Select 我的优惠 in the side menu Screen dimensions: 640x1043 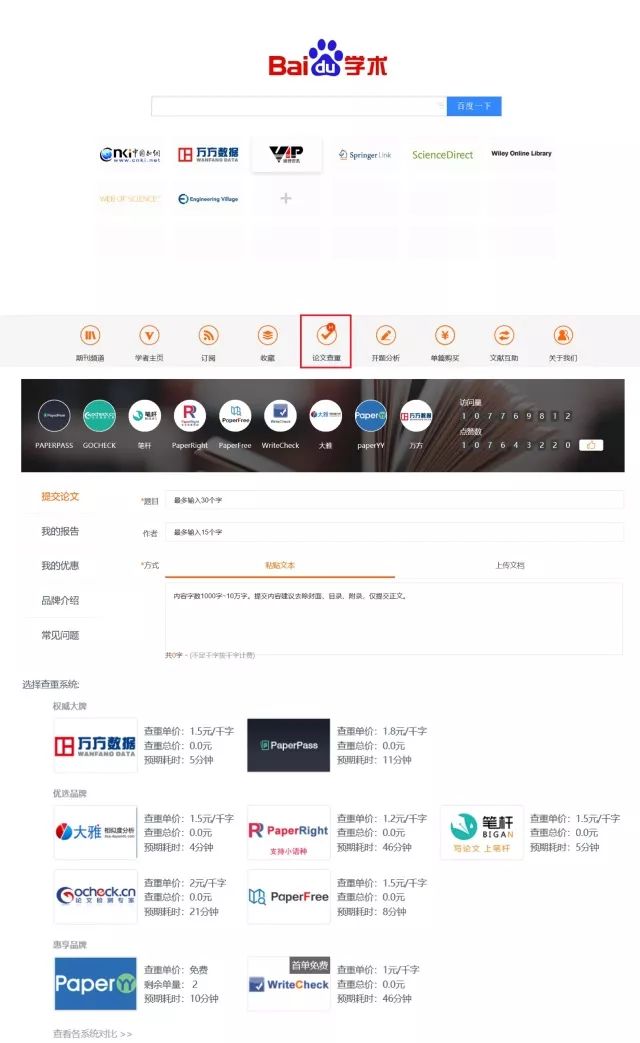pyautogui.click(x=60, y=566)
